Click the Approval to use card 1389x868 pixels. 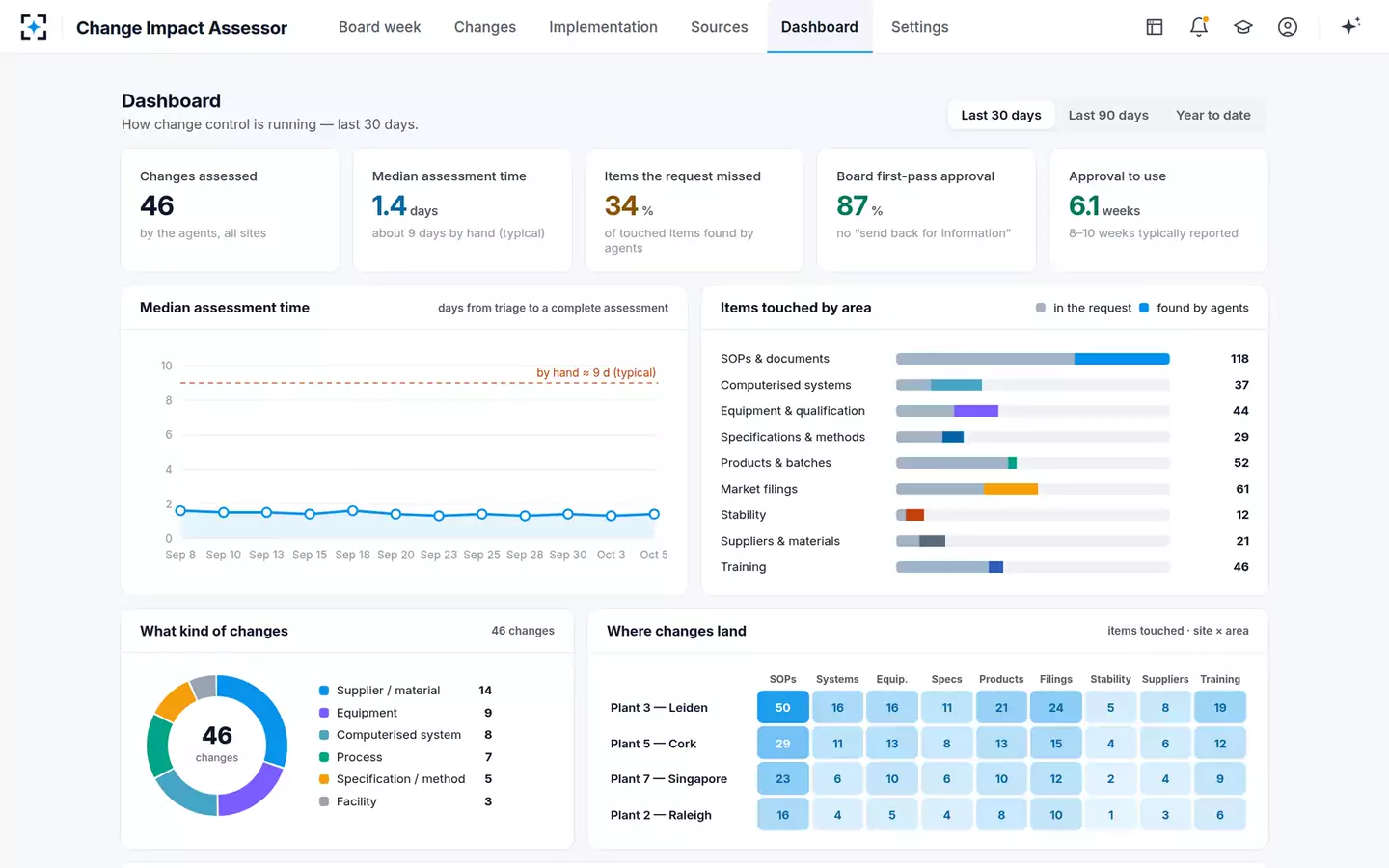point(1158,210)
